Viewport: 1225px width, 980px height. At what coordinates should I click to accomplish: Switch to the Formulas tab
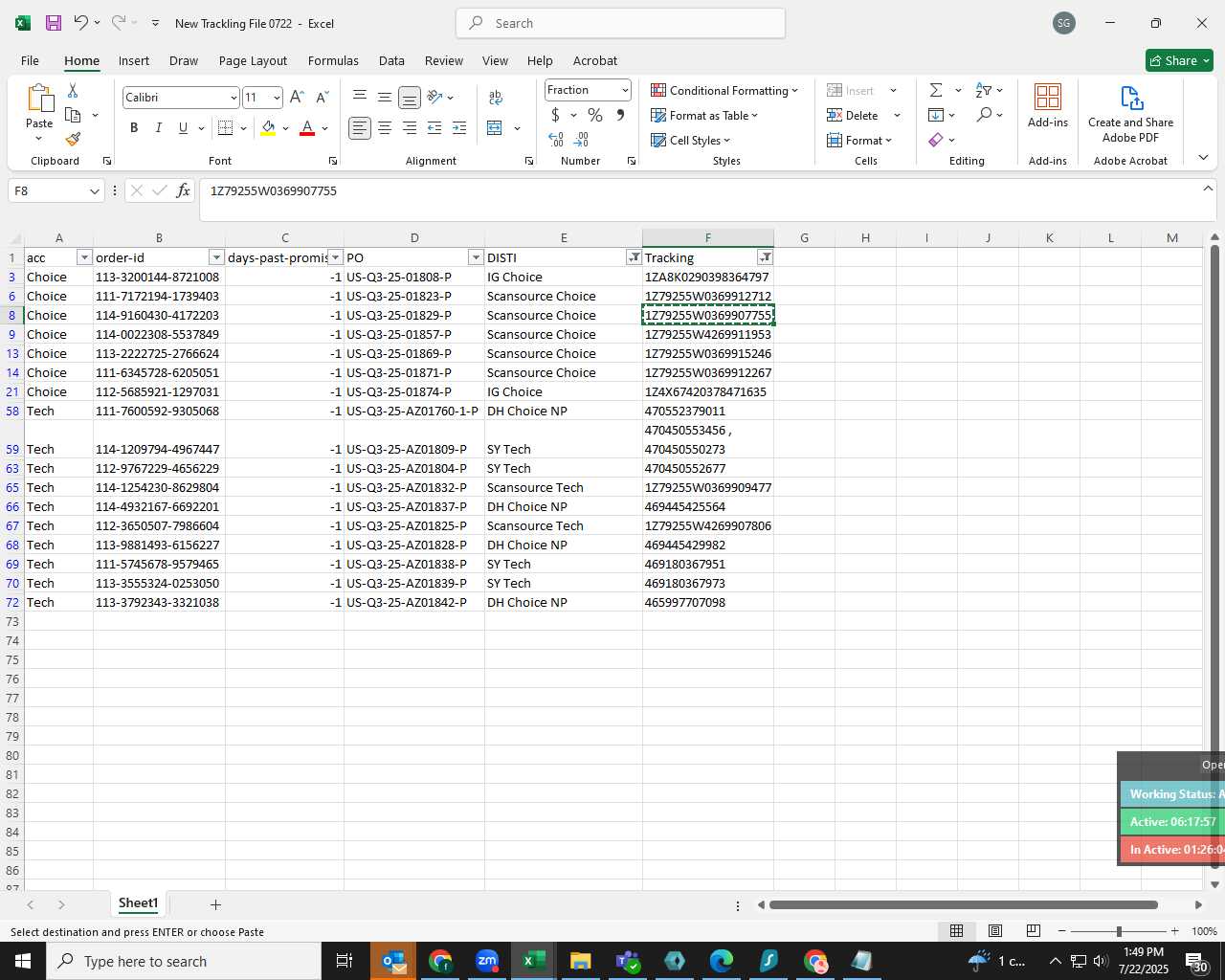pyautogui.click(x=333, y=60)
